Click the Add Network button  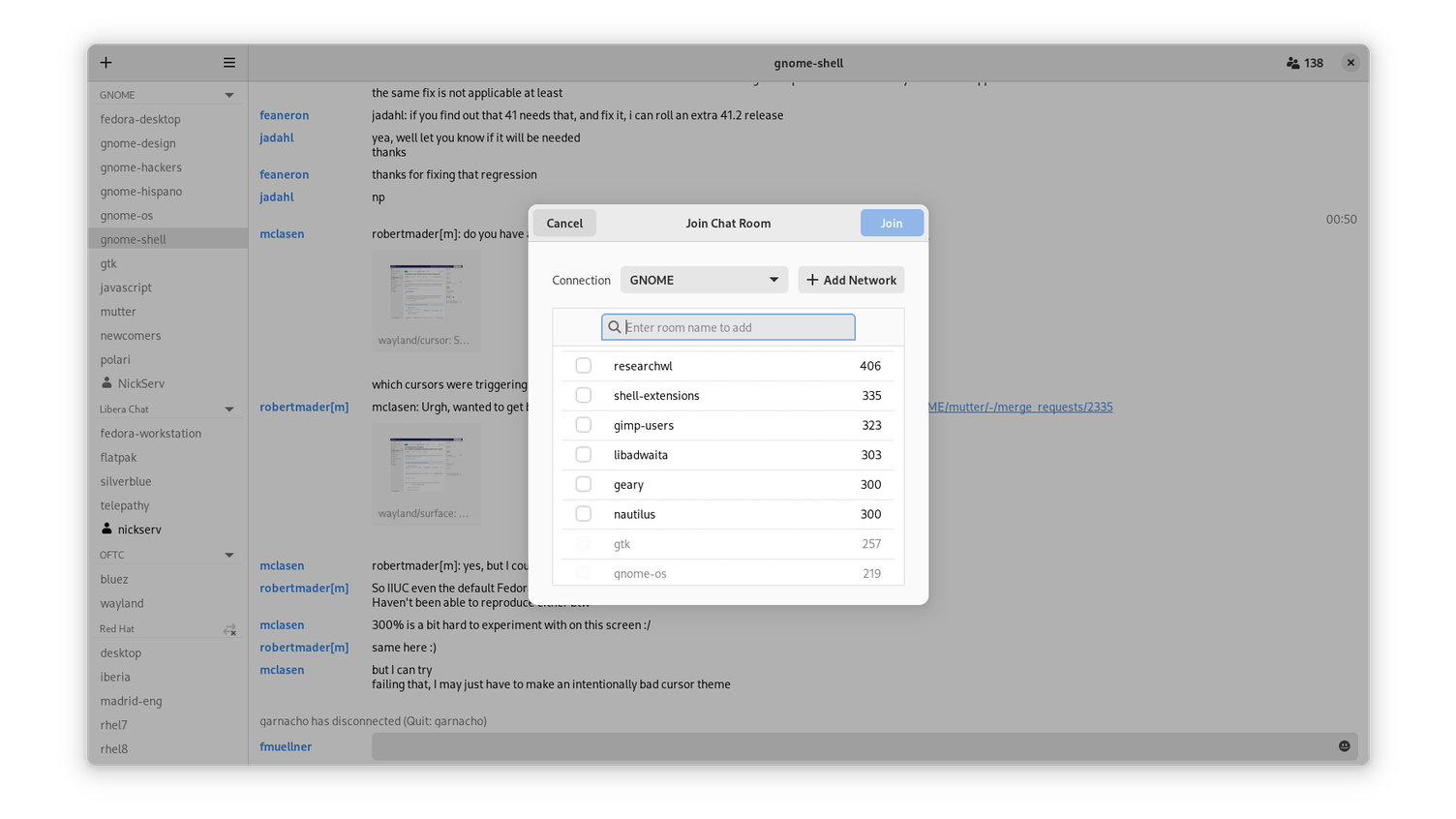(x=851, y=280)
